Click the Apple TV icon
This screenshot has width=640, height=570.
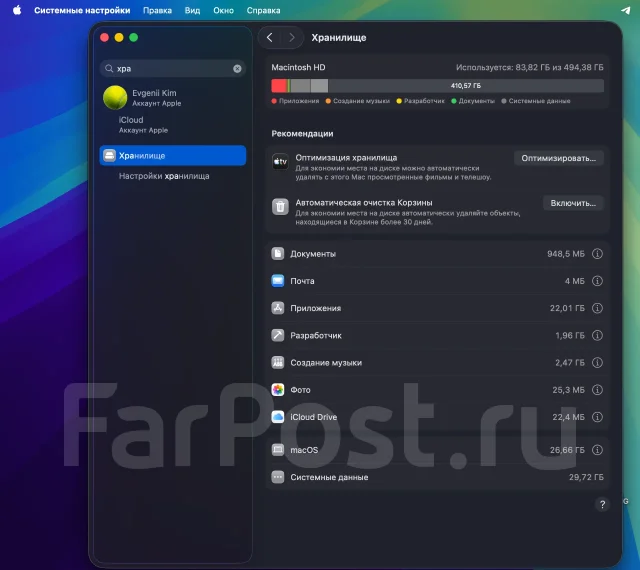tap(280, 162)
